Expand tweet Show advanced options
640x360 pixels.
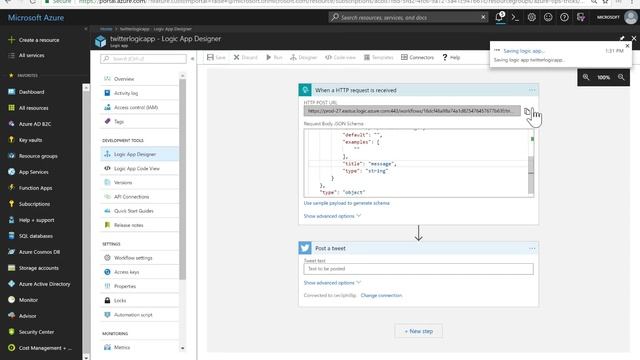click(332, 282)
